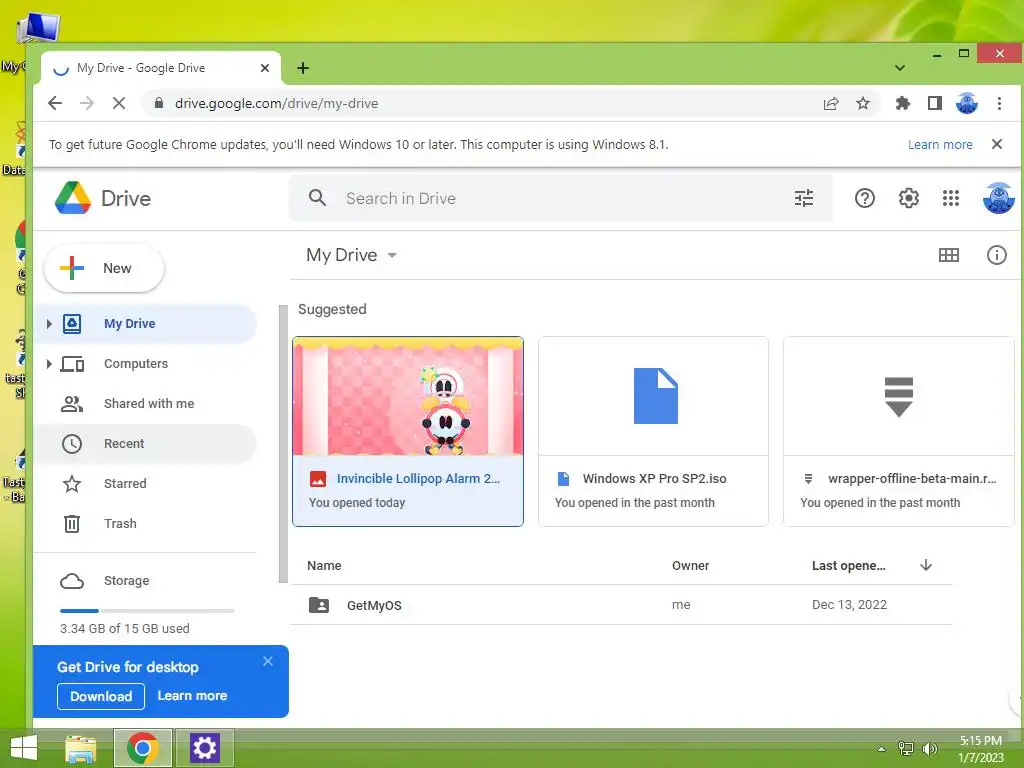Click the volume icon in system tray

(929, 748)
